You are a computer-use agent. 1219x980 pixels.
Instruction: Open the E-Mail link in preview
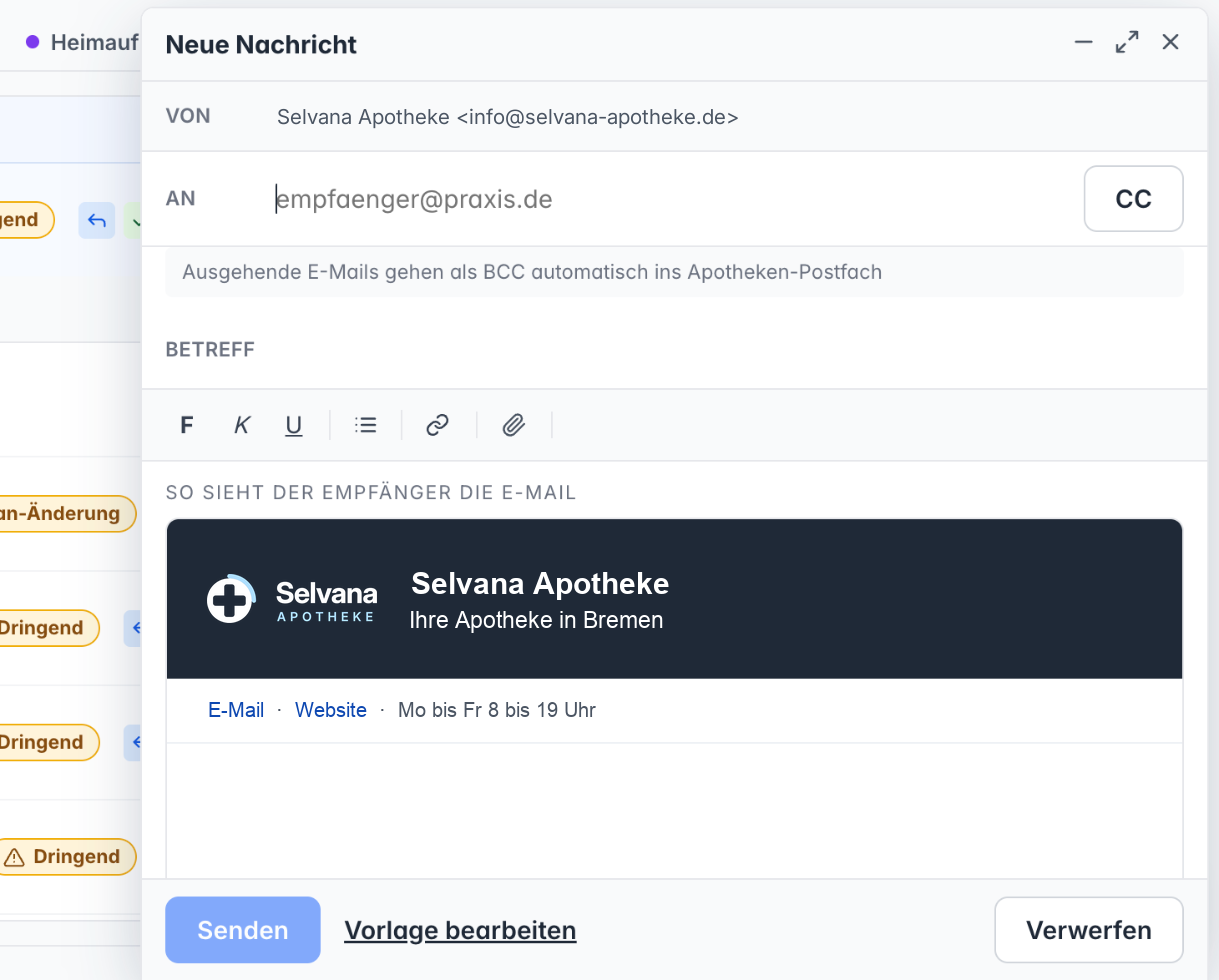tap(236, 710)
